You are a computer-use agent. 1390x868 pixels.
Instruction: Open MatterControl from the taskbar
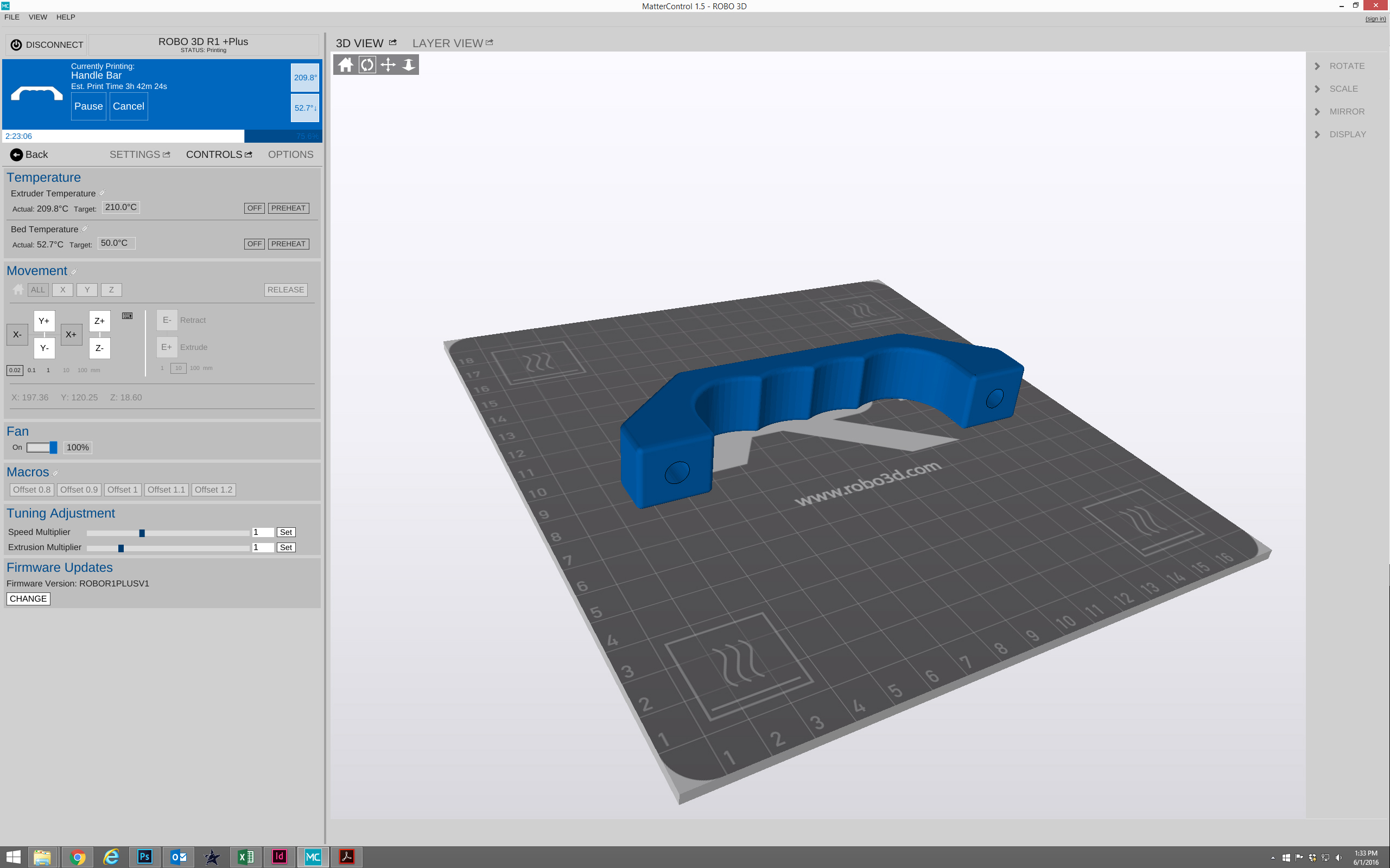tap(313, 857)
